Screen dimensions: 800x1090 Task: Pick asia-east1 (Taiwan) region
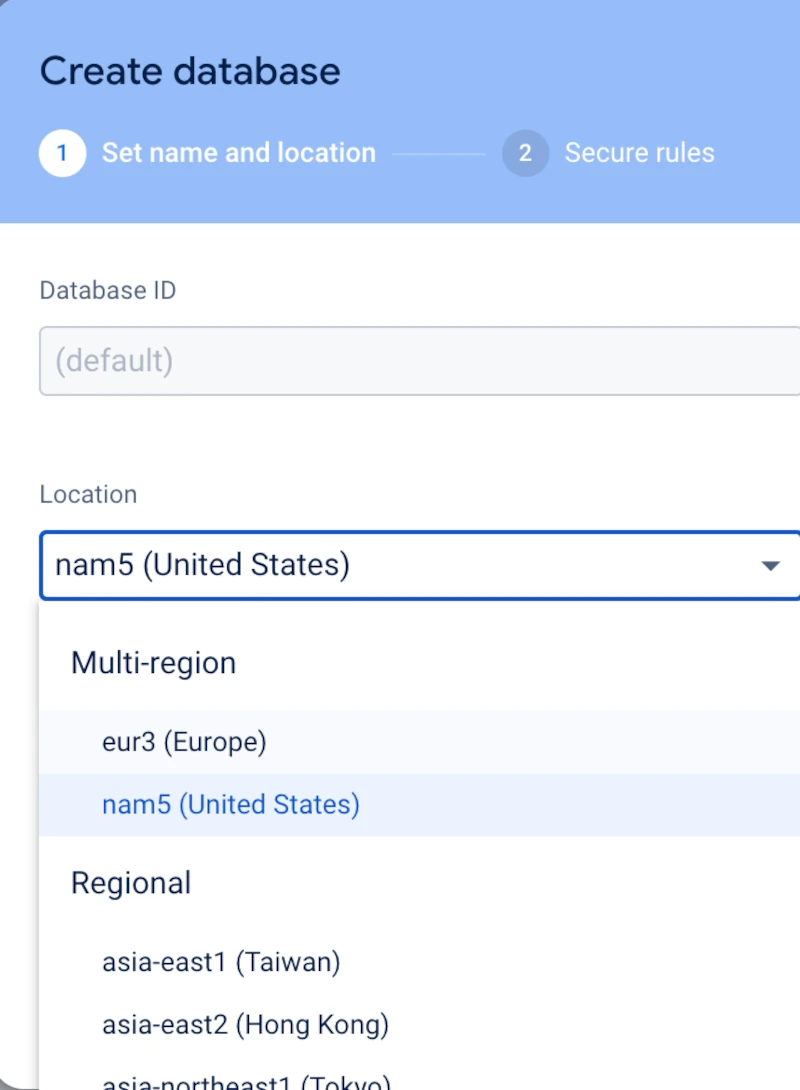coord(420,962)
